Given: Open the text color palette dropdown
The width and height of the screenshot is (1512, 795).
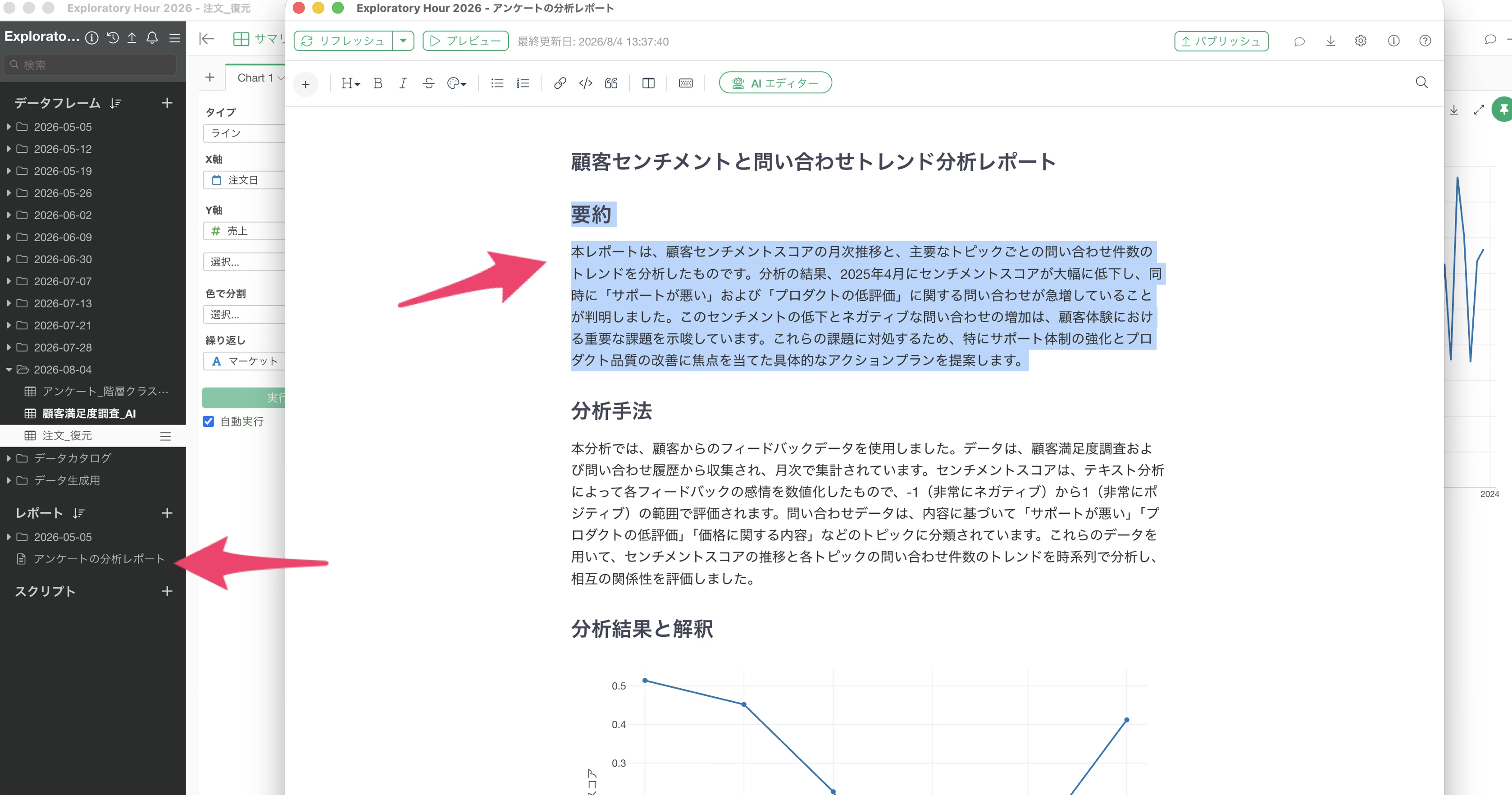Looking at the screenshot, I should point(457,83).
